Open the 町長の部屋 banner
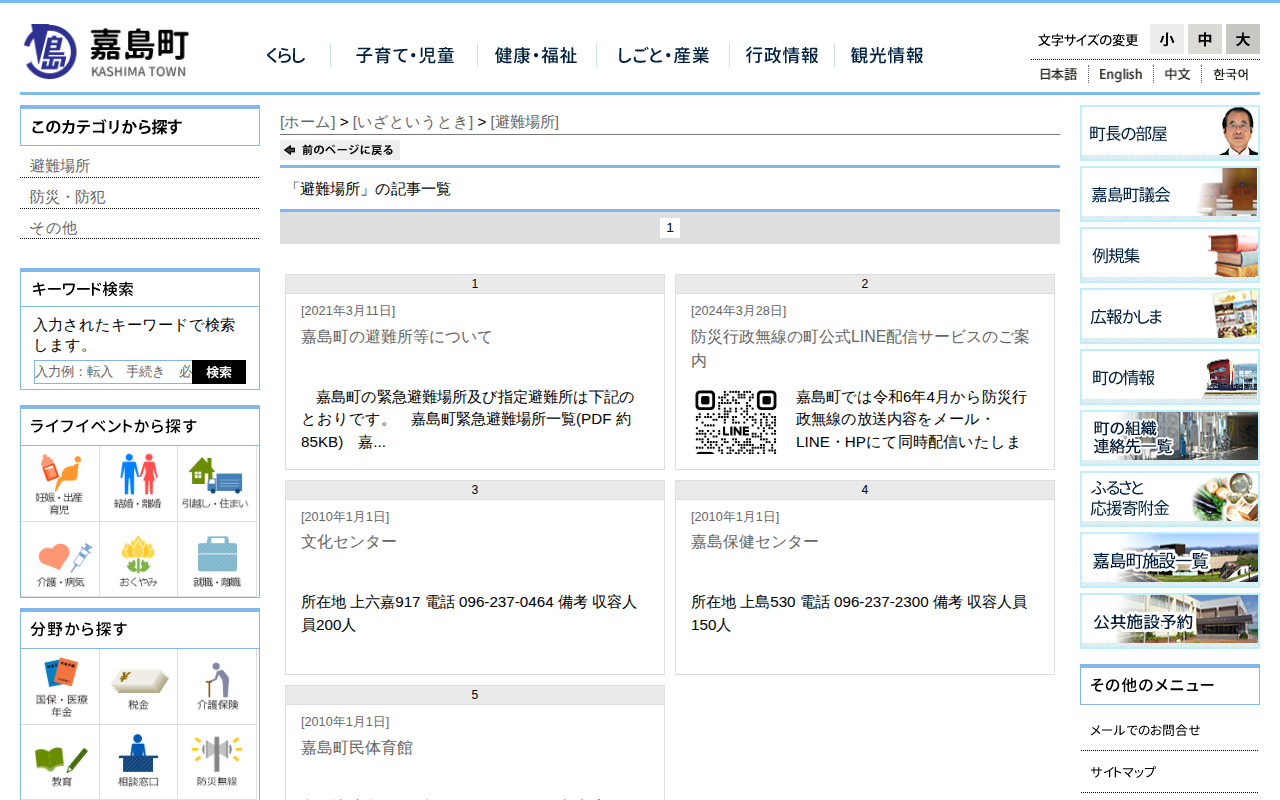 (x=1169, y=133)
